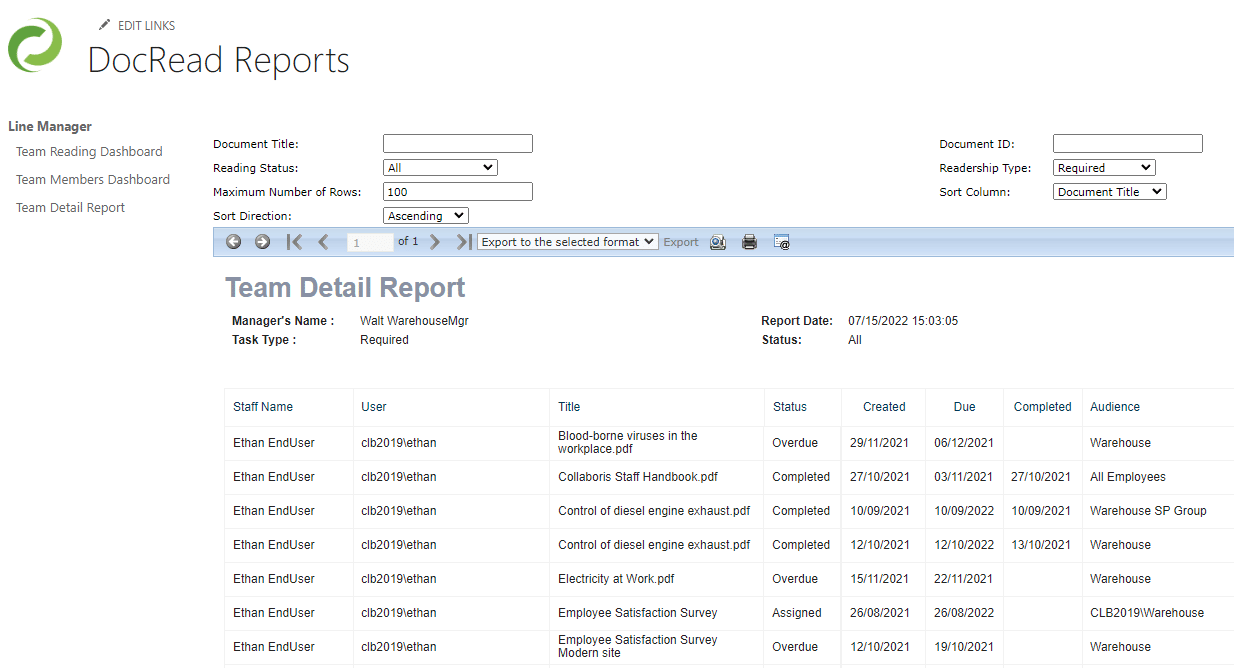Image resolution: width=1234 pixels, height=668 pixels.
Task: Click inside the Document Title input field
Action: 457,143
